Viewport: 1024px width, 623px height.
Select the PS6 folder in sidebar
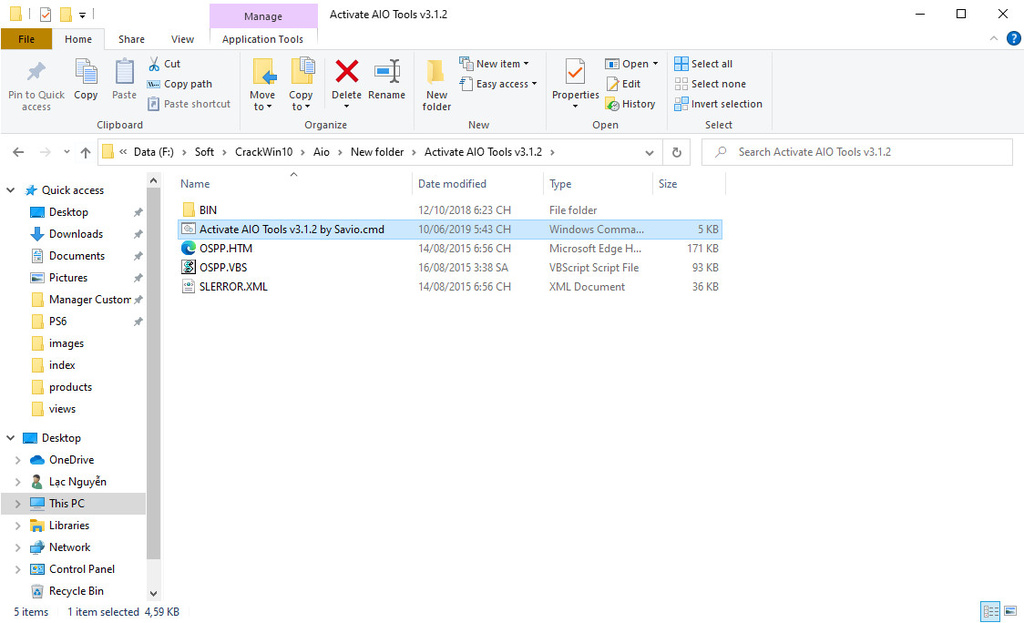click(57, 321)
